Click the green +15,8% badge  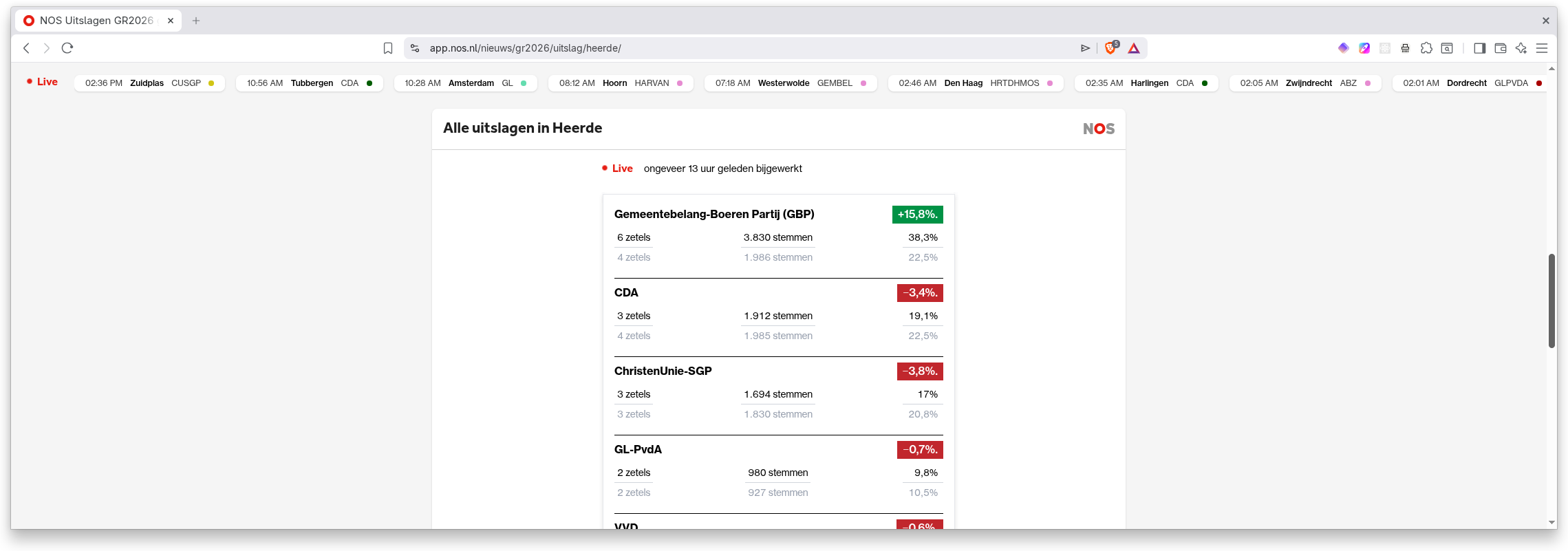click(917, 215)
